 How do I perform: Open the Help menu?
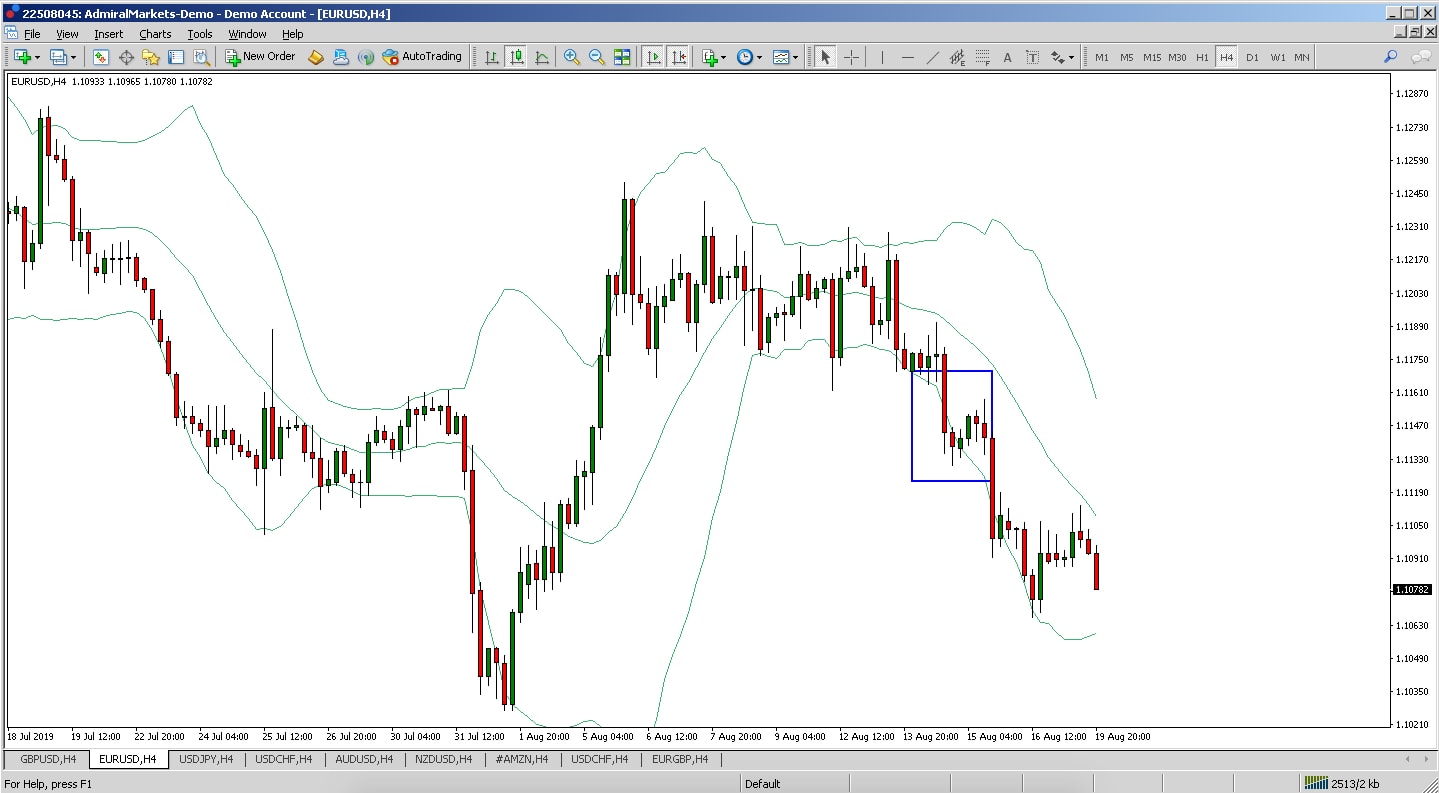pos(293,34)
